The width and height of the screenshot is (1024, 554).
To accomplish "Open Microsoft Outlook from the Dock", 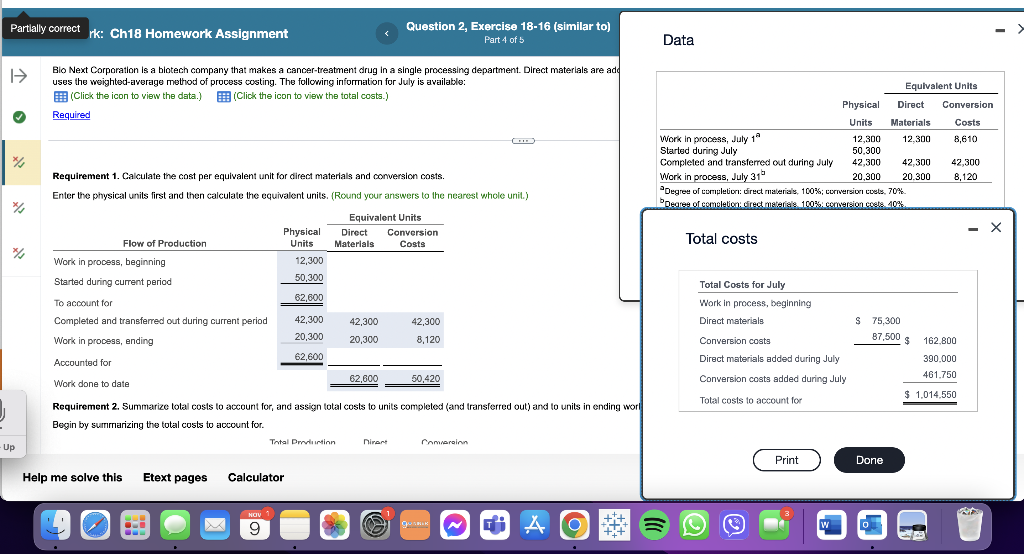I will click(x=871, y=525).
